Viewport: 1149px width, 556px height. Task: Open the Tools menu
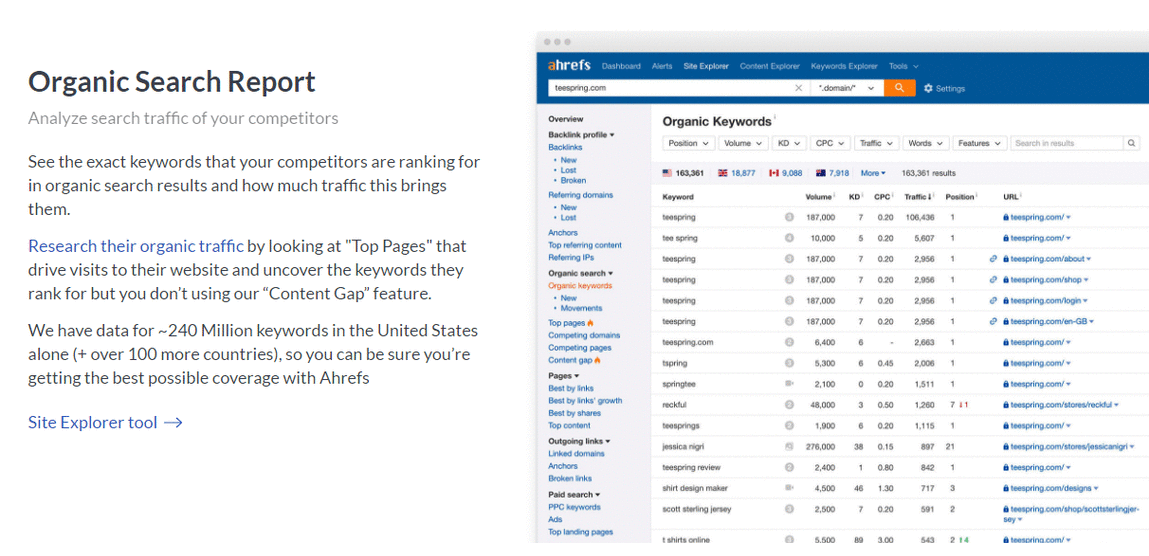(903, 67)
